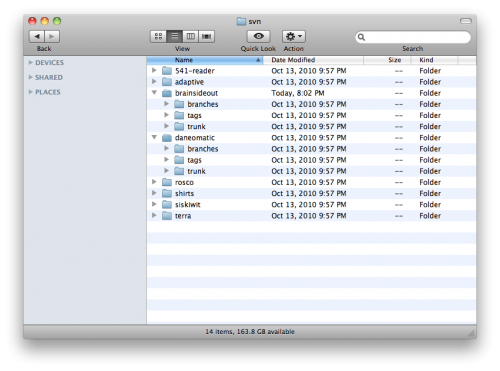Open the Action gear menu
Image resolution: width=500 pixels, height=371 pixels.
[x=294, y=36]
